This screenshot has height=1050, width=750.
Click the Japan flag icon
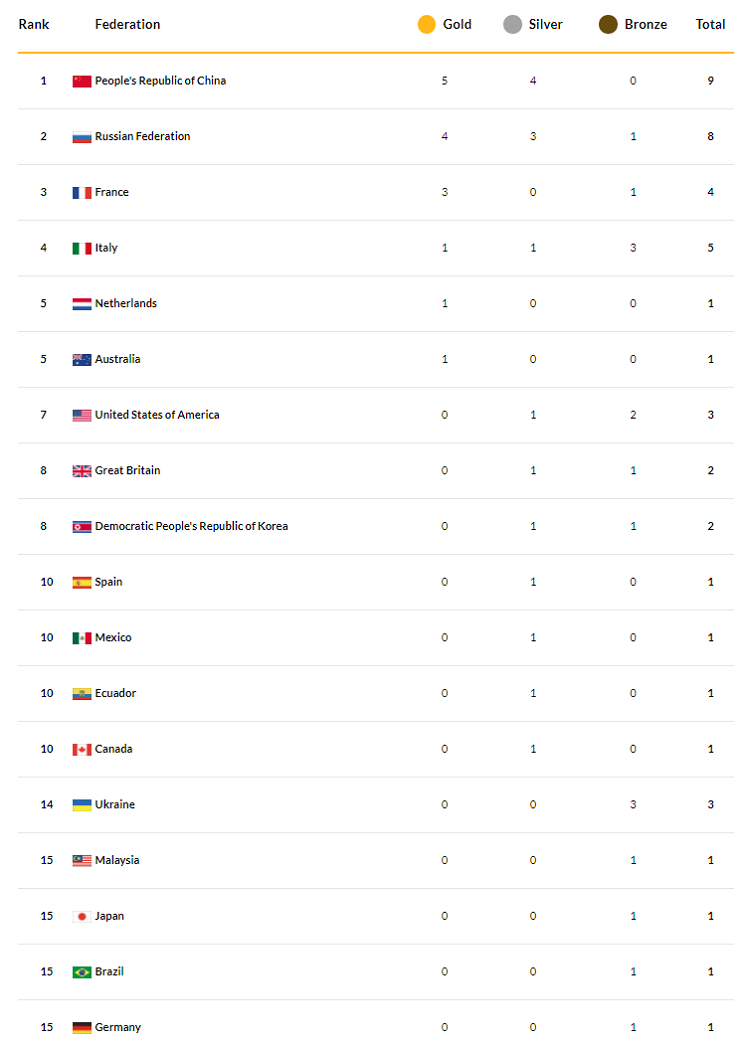82,917
